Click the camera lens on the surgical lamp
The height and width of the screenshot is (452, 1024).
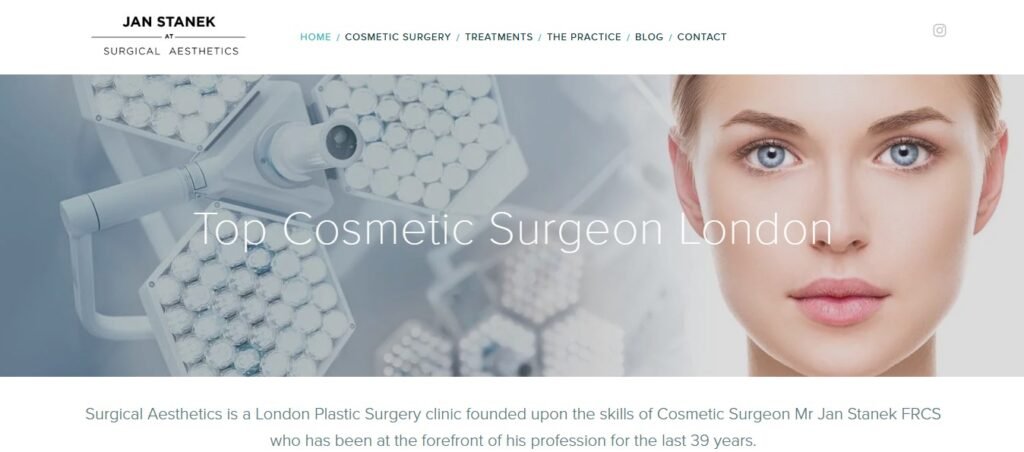click(341, 142)
